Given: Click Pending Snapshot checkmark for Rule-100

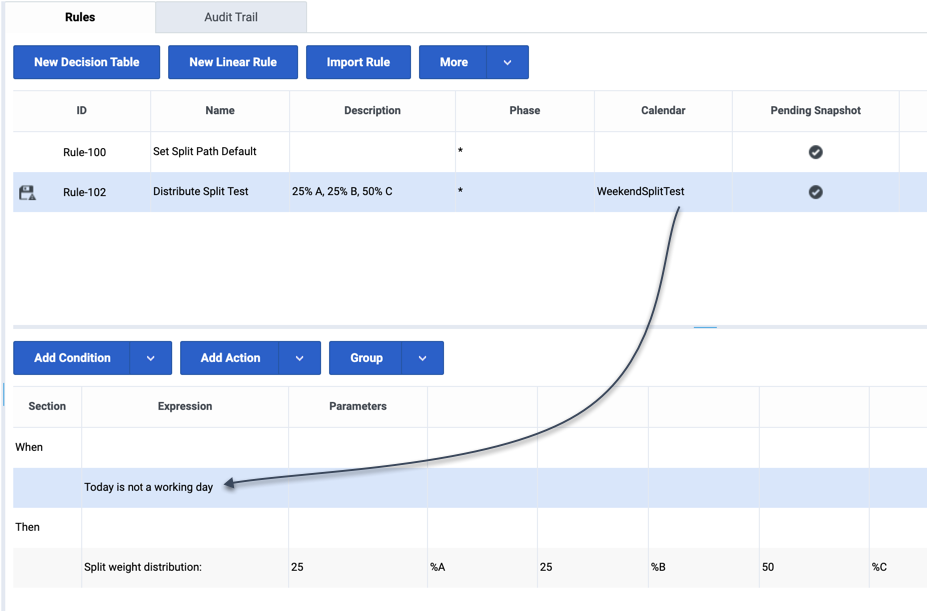Looking at the screenshot, I should coord(815,152).
